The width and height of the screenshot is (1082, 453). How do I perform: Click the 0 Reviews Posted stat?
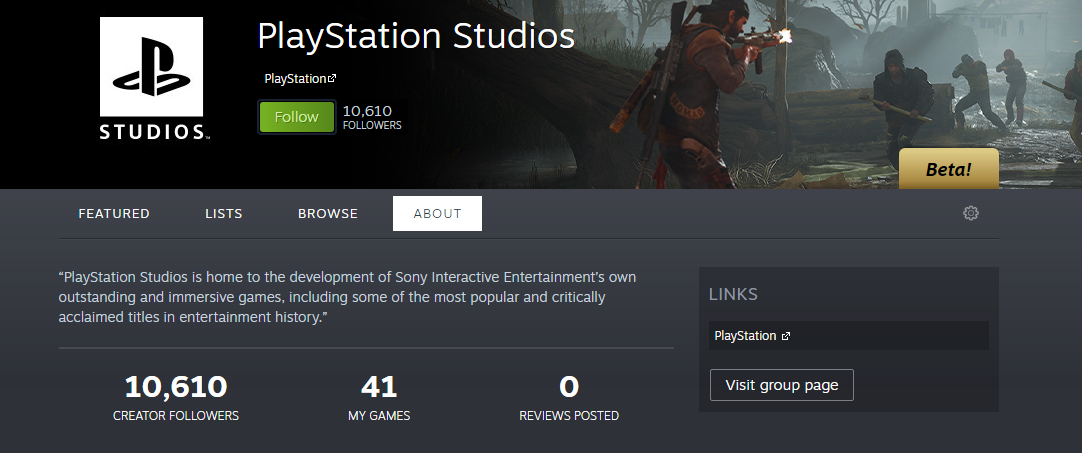[x=569, y=397]
